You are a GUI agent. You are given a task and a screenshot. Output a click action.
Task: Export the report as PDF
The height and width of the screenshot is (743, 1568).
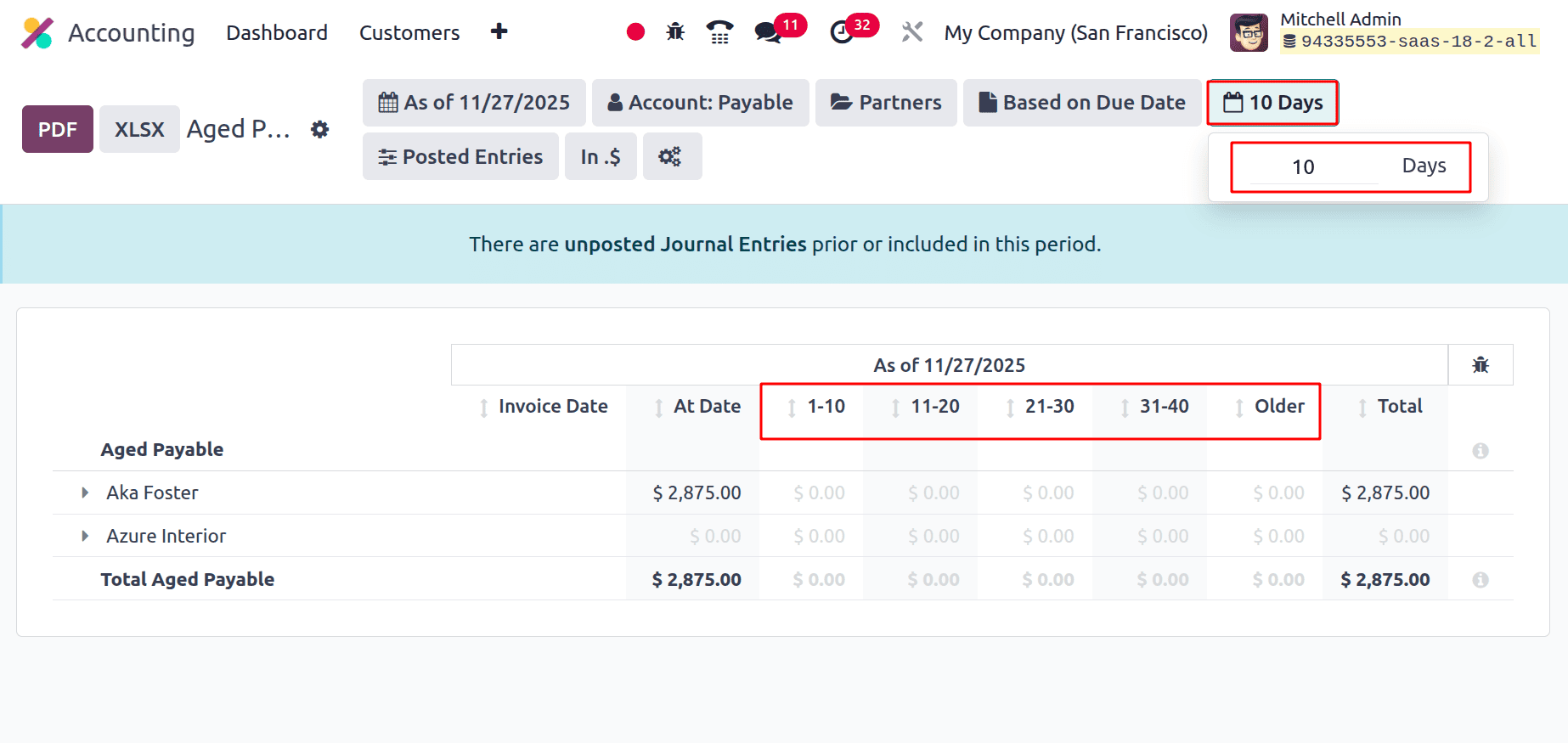[x=58, y=129]
